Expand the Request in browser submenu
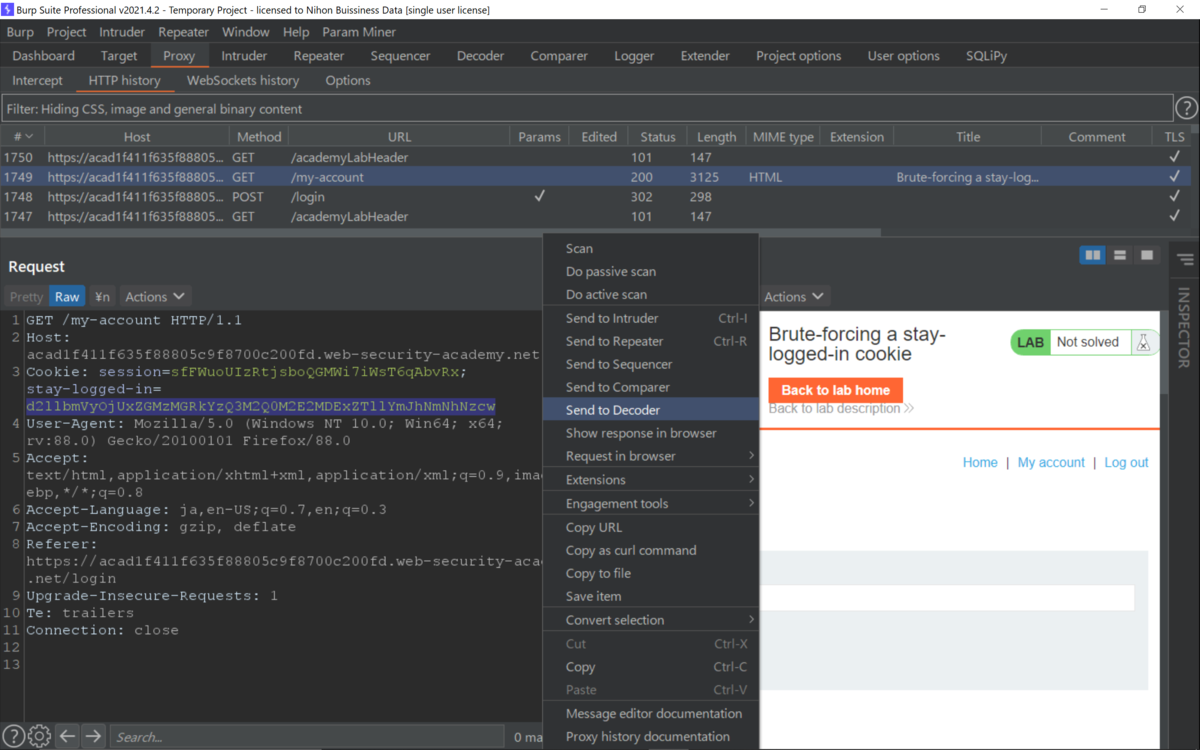Viewport: 1200px width, 750px height. [650, 456]
